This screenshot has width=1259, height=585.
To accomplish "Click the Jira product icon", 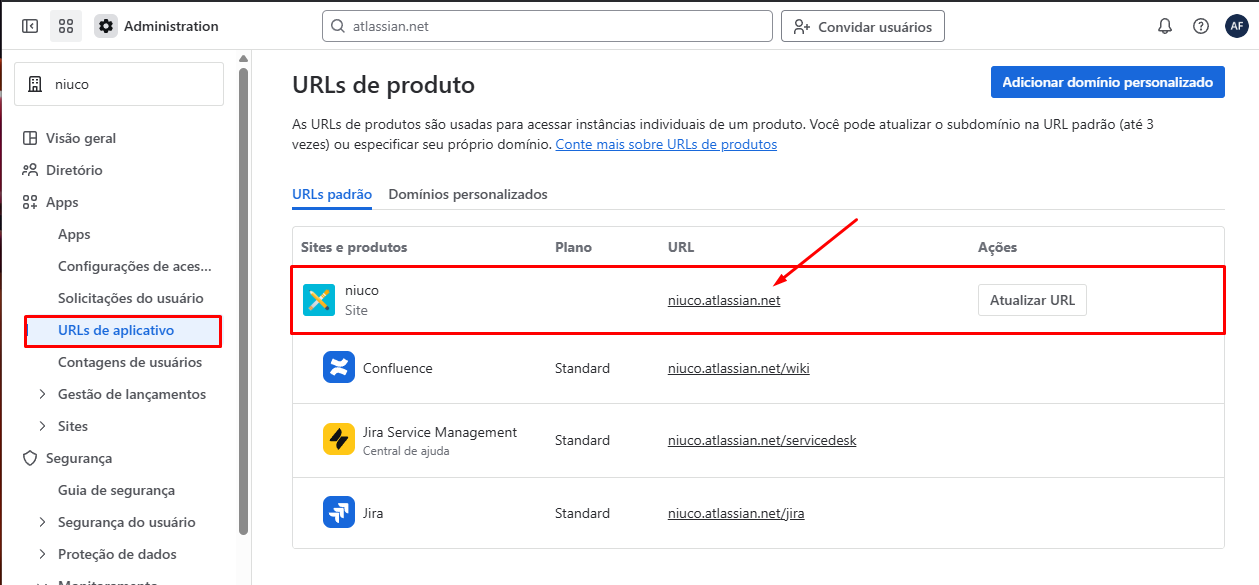I will coord(339,512).
